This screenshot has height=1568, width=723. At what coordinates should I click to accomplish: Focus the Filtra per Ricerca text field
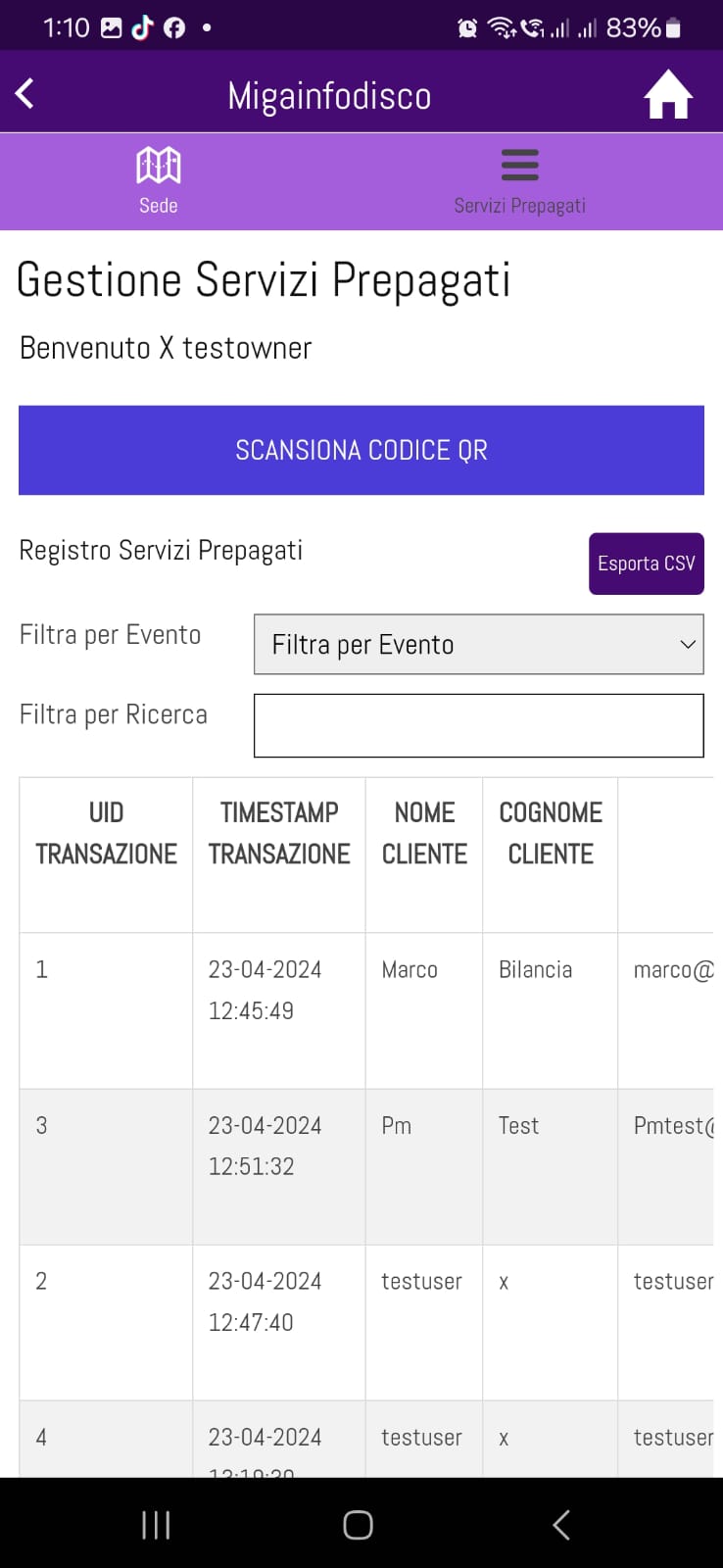pos(478,726)
